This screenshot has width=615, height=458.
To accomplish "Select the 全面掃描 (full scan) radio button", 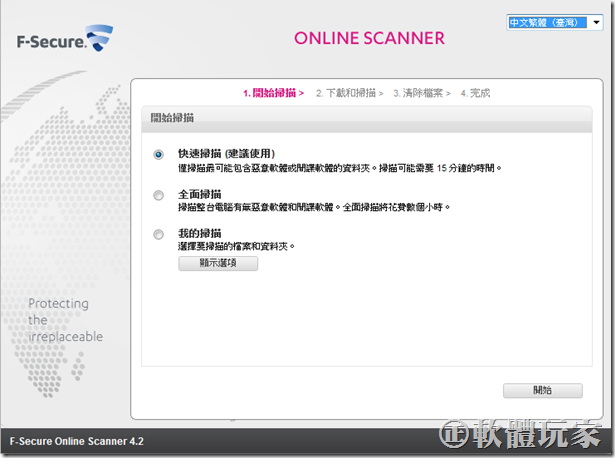I will click(158, 195).
